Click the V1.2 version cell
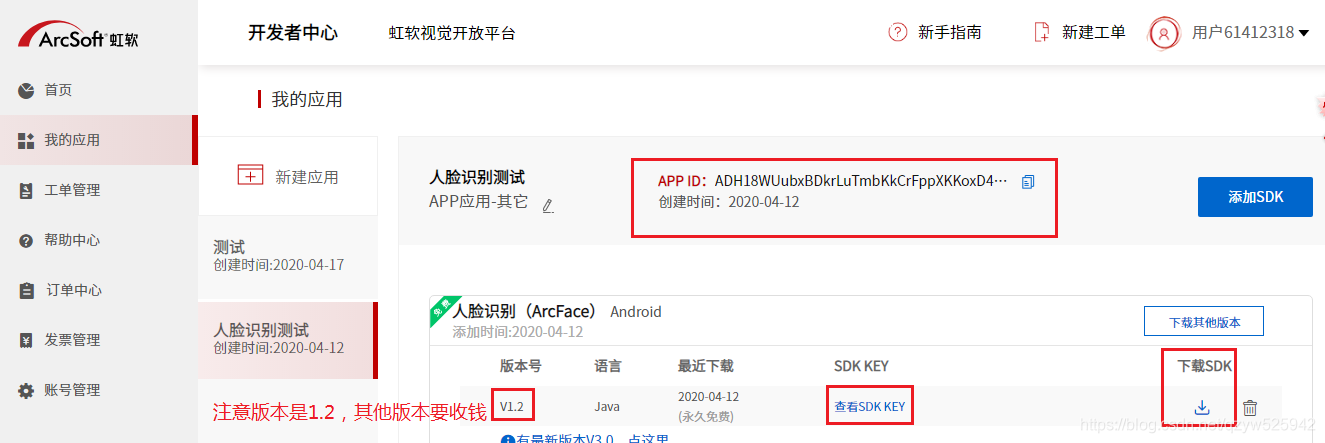 coord(512,406)
